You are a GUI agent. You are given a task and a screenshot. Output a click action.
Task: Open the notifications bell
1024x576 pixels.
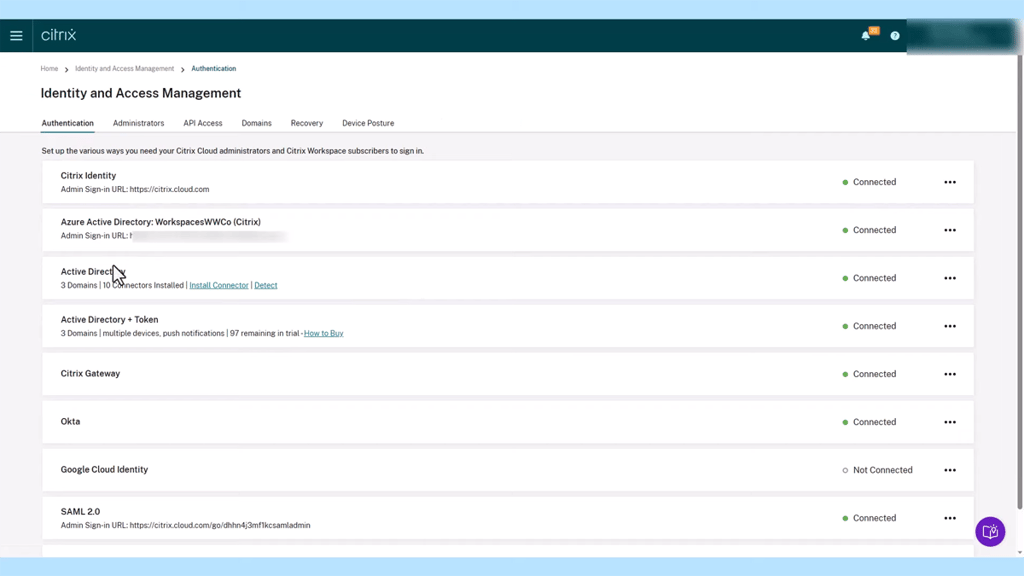864,35
